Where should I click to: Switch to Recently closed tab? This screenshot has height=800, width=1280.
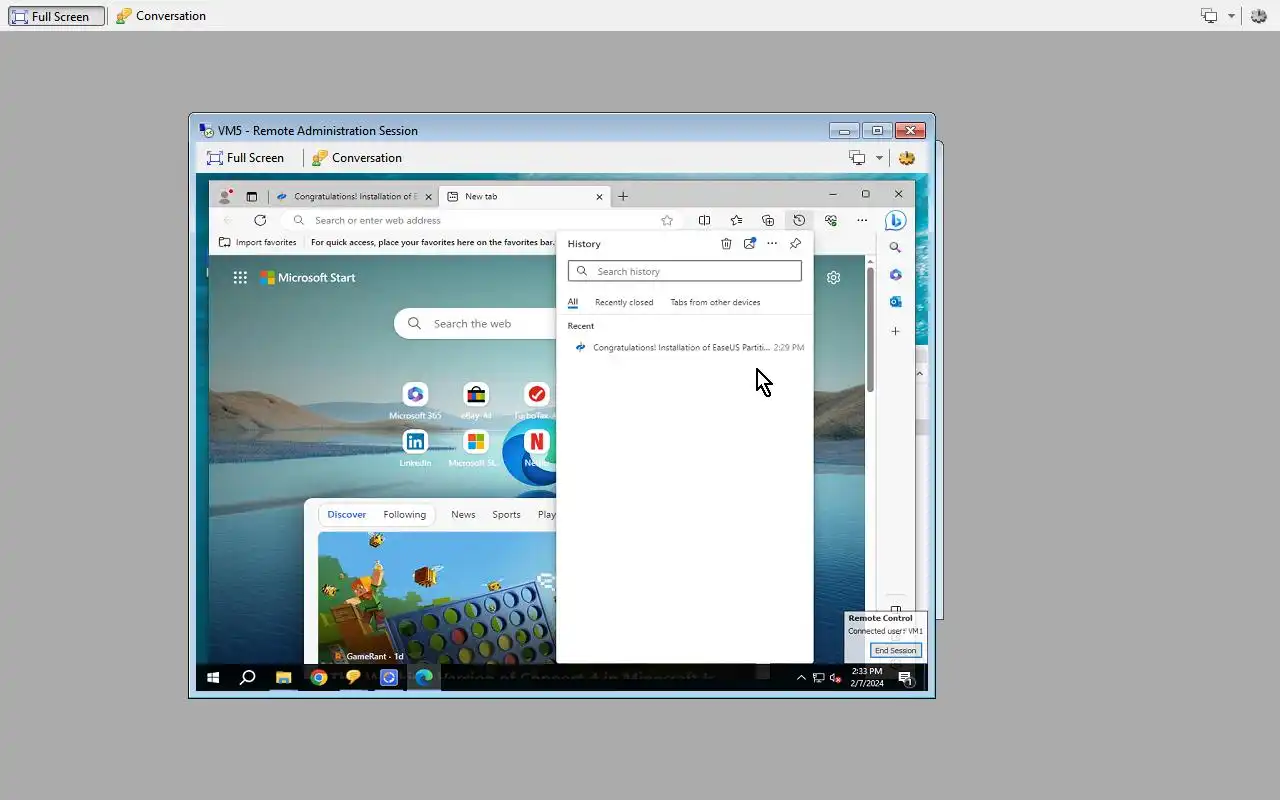click(624, 302)
